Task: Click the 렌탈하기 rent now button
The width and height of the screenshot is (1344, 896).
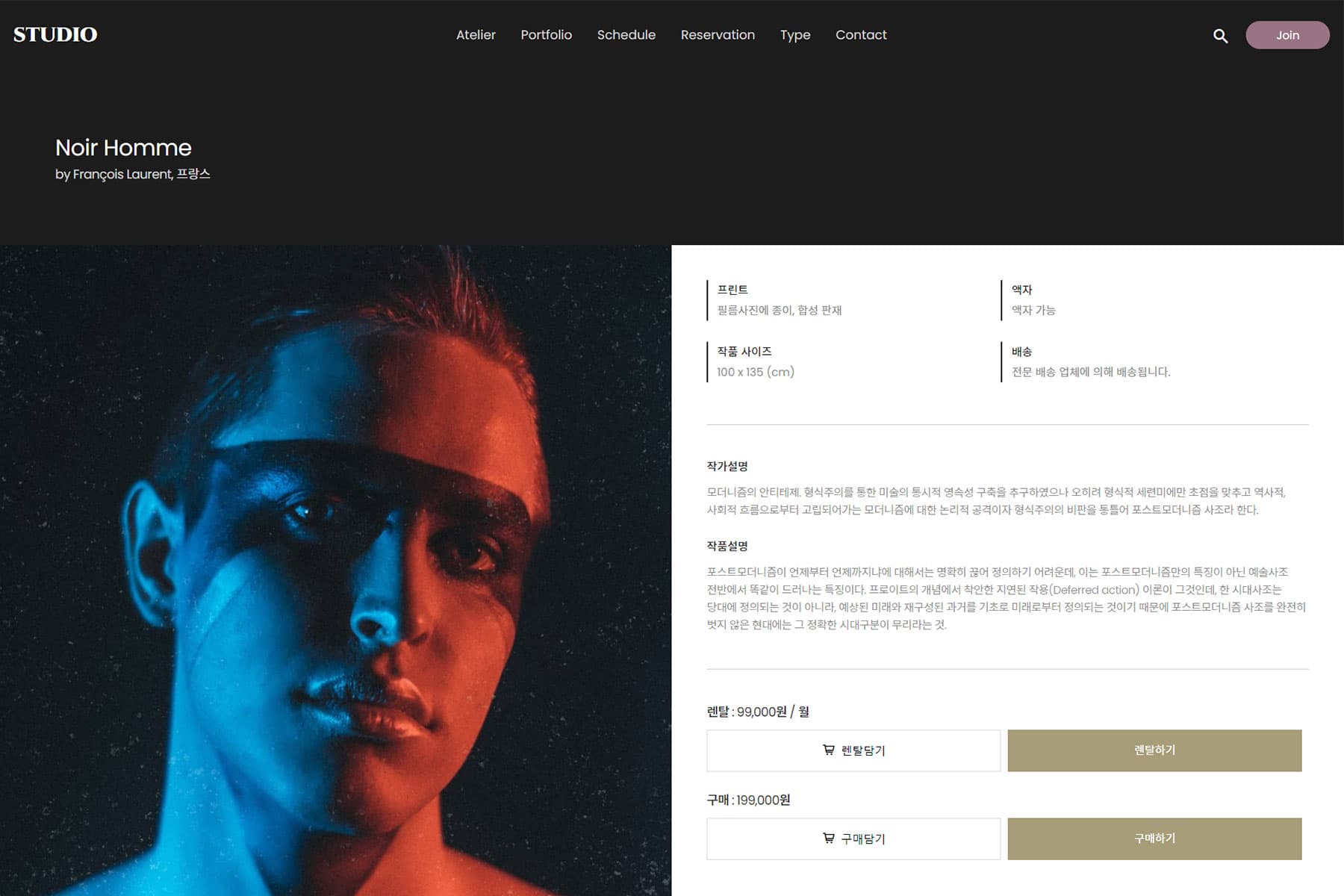Action: click(1154, 750)
